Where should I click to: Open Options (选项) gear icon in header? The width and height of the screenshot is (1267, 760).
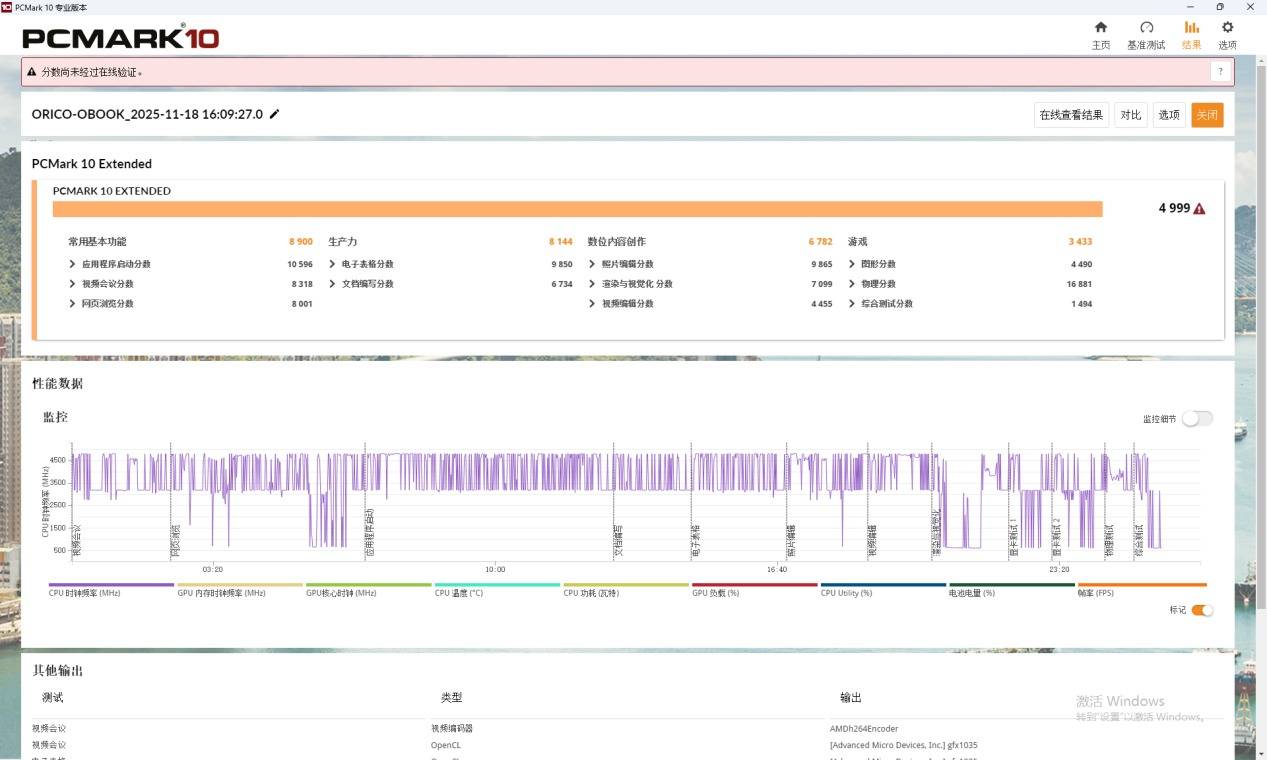coord(1227,28)
